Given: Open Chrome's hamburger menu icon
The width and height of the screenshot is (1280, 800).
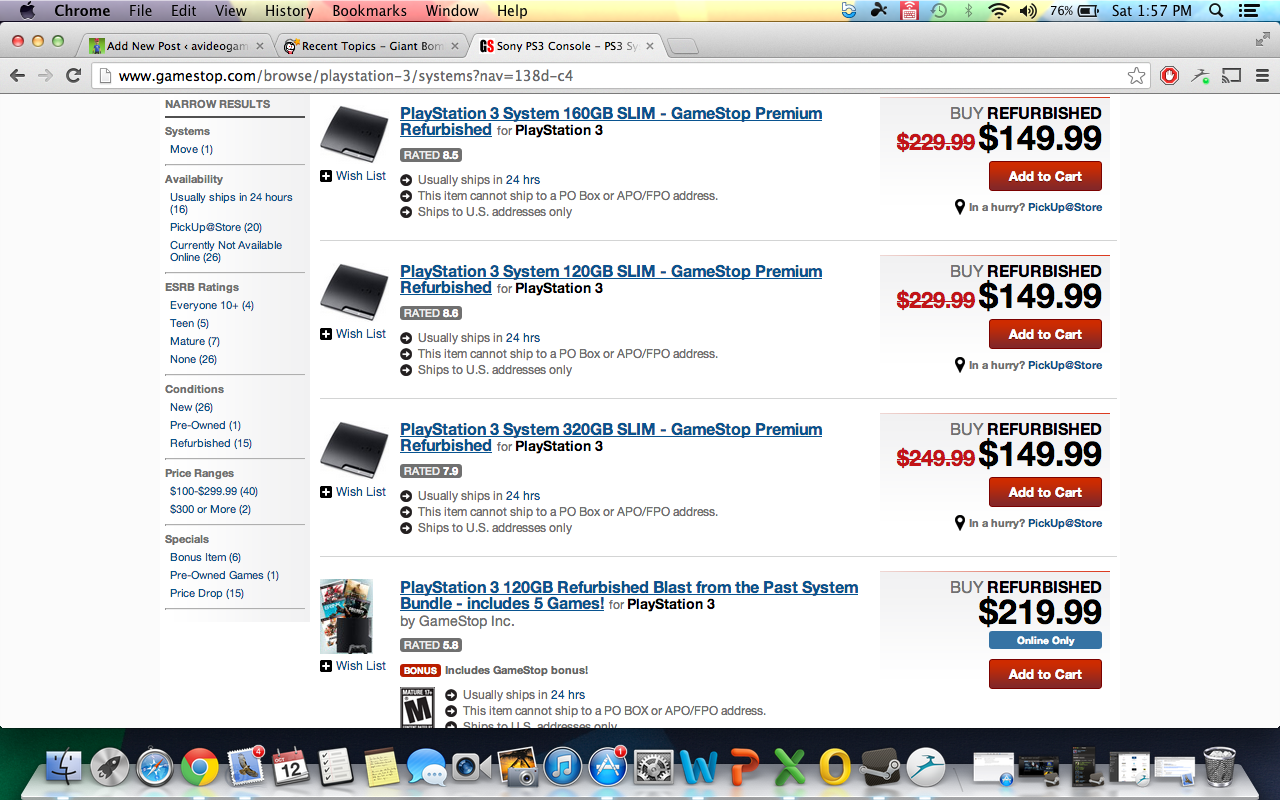Looking at the screenshot, I should coord(1262,76).
